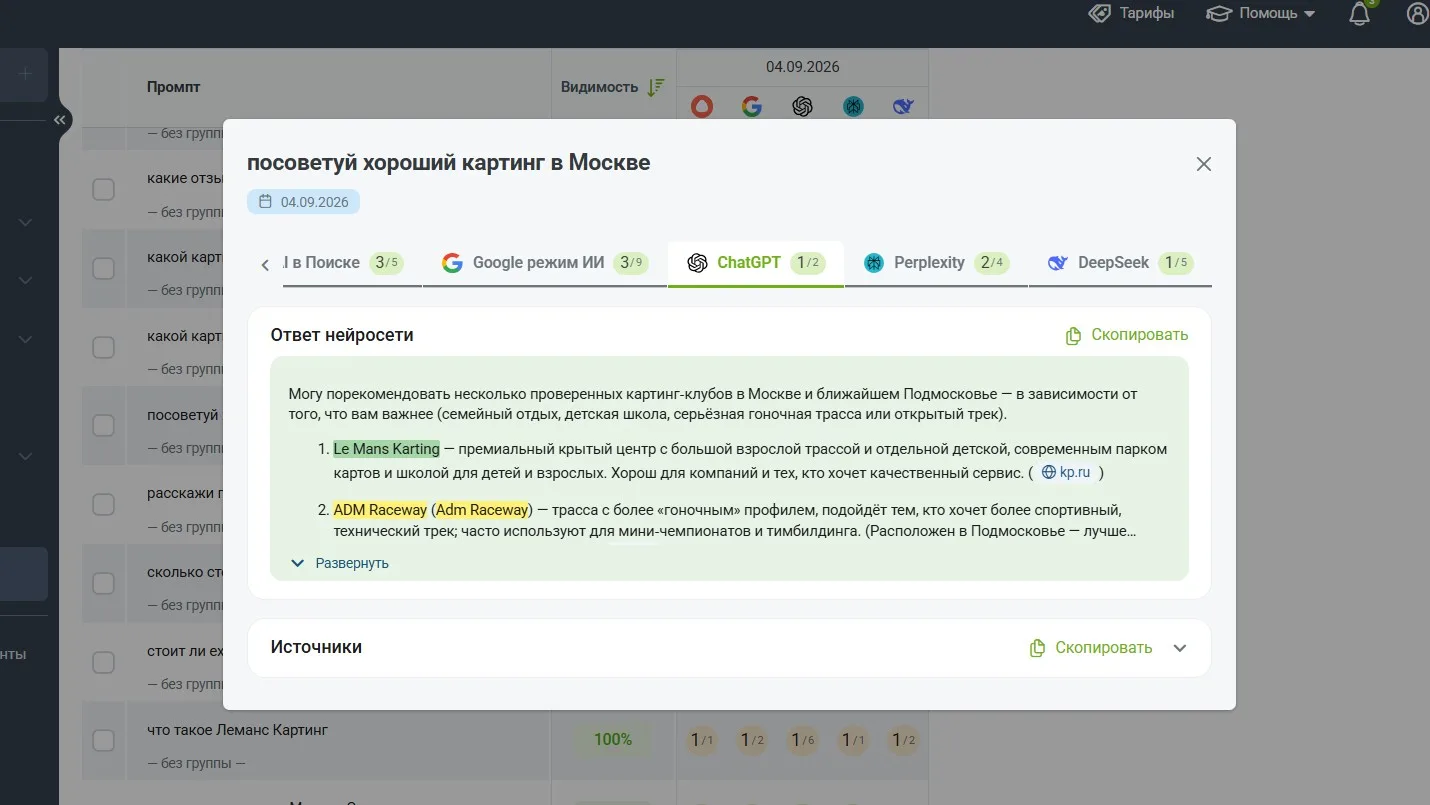
Task: Click the Yandex icon in date column
Action: coord(702,106)
